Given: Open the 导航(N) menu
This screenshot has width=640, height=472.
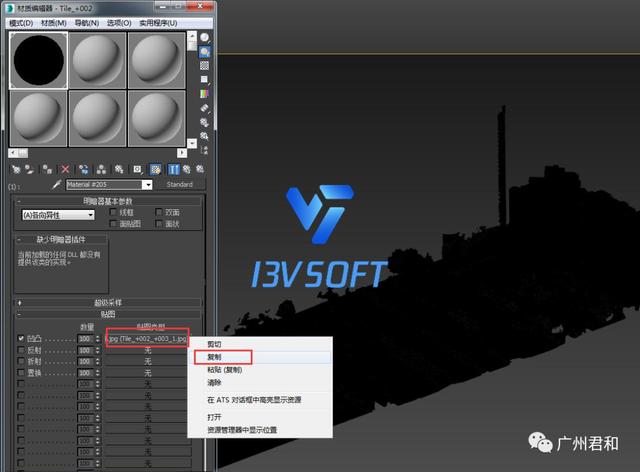Looking at the screenshot, I should tap(87, 23).
